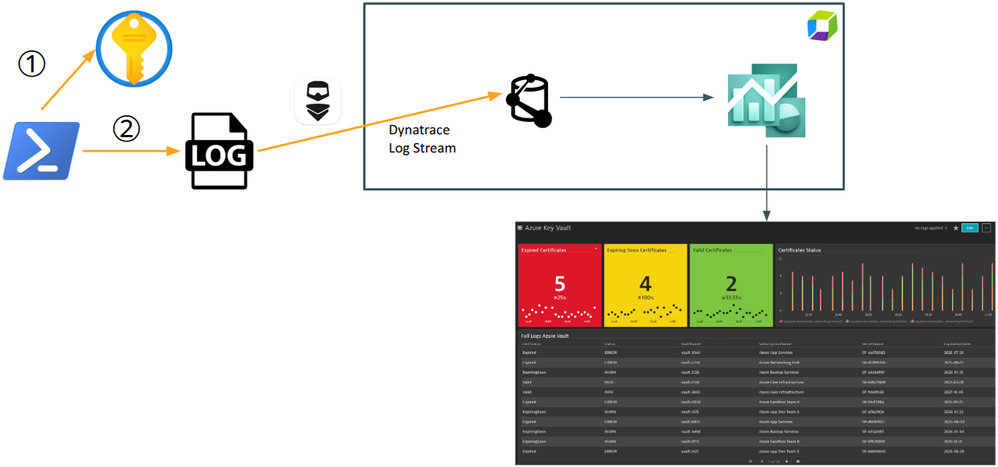The image size is (998, 467).
Task: Click the 'Certificates Status' chart title
Action: (x=799, y=250)
